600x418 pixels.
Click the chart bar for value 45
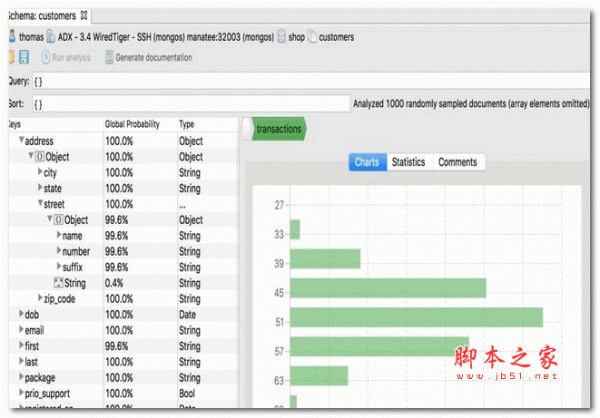[x=388, y=288]
